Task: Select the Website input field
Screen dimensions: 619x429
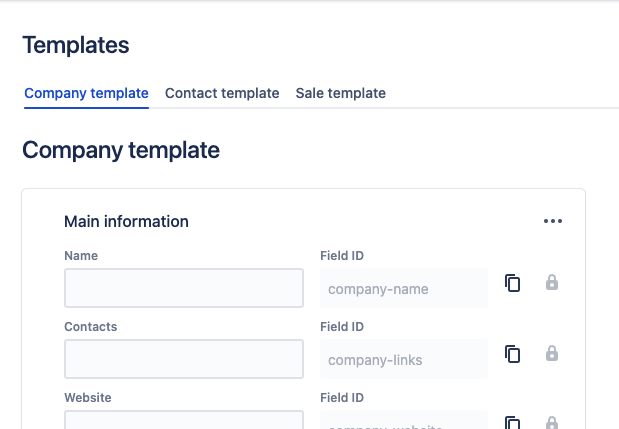Action: click(x=184, y=421)
